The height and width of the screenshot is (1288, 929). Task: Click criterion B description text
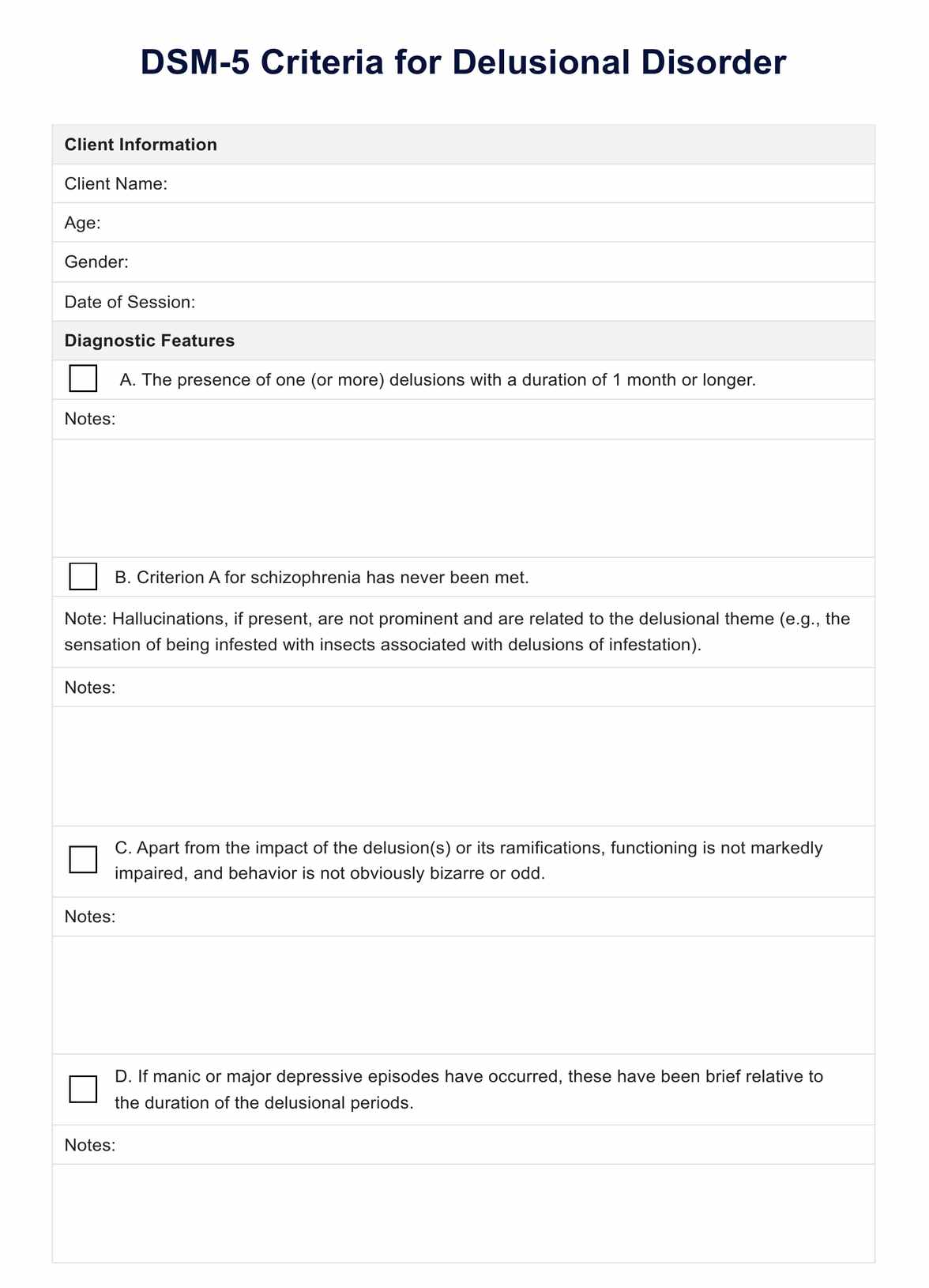click(x=322, y=578)
